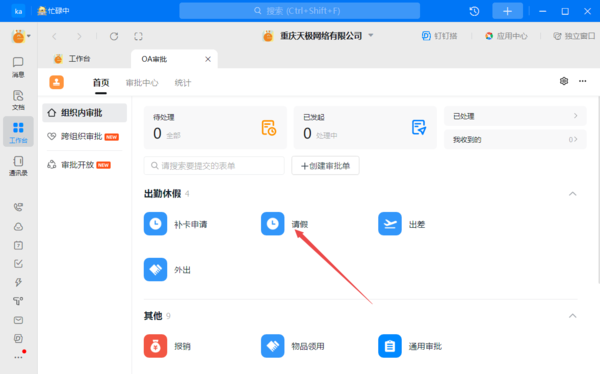This screenshot has width=600, height=374.
Task: Close the OA审批 tab
Action: pyautogui.click(x=208, y=59)
